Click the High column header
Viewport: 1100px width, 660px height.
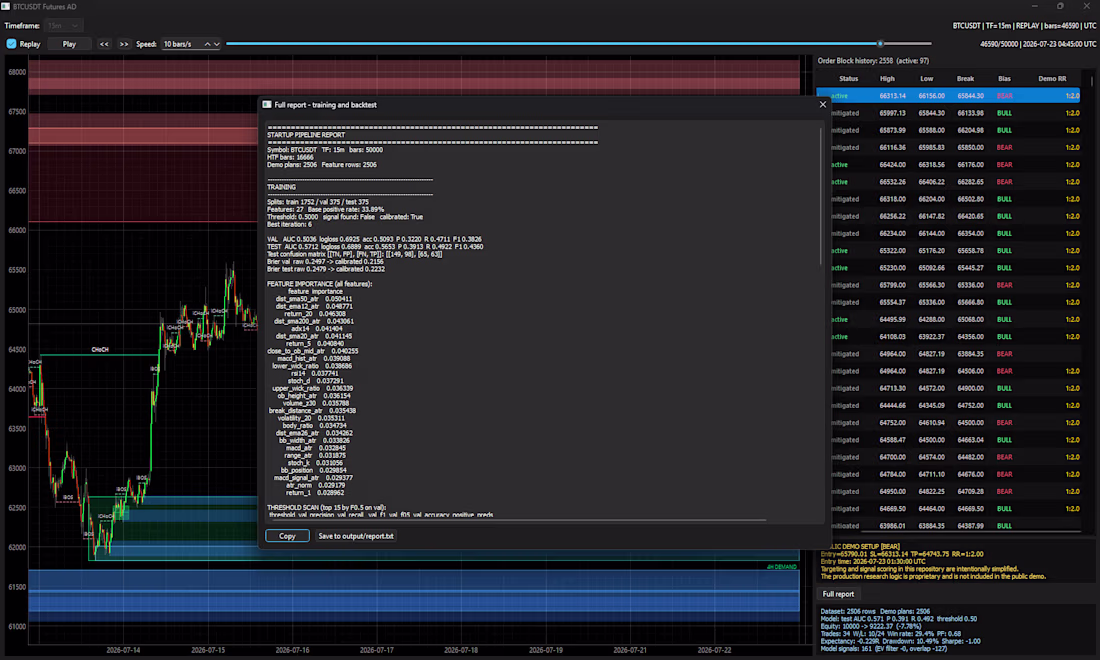coord(887,79)
